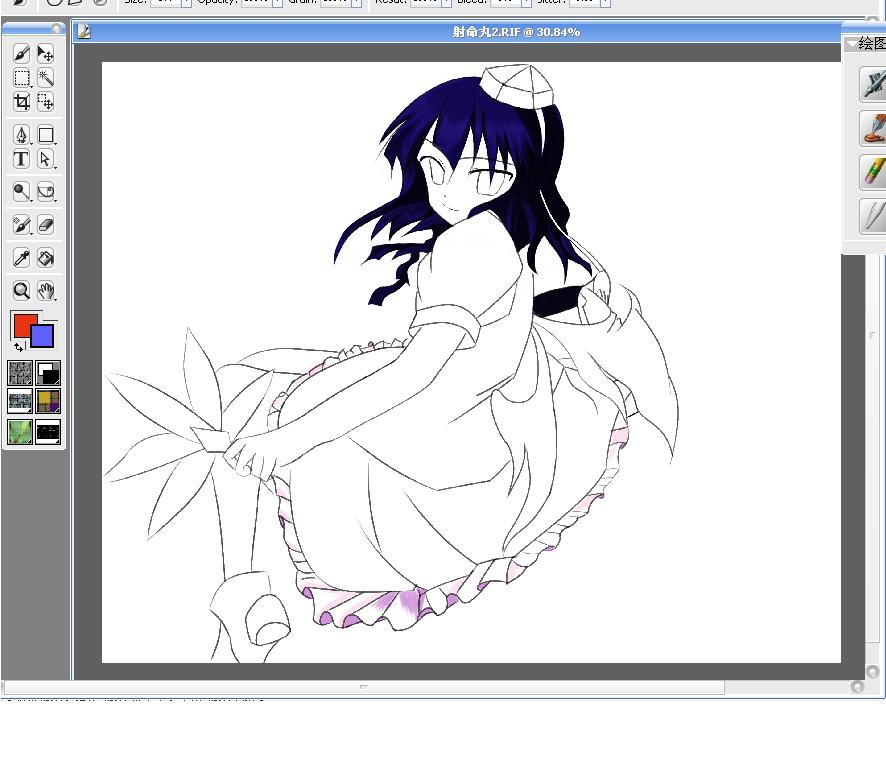Select the Pen tool

(x=21, y=135)
